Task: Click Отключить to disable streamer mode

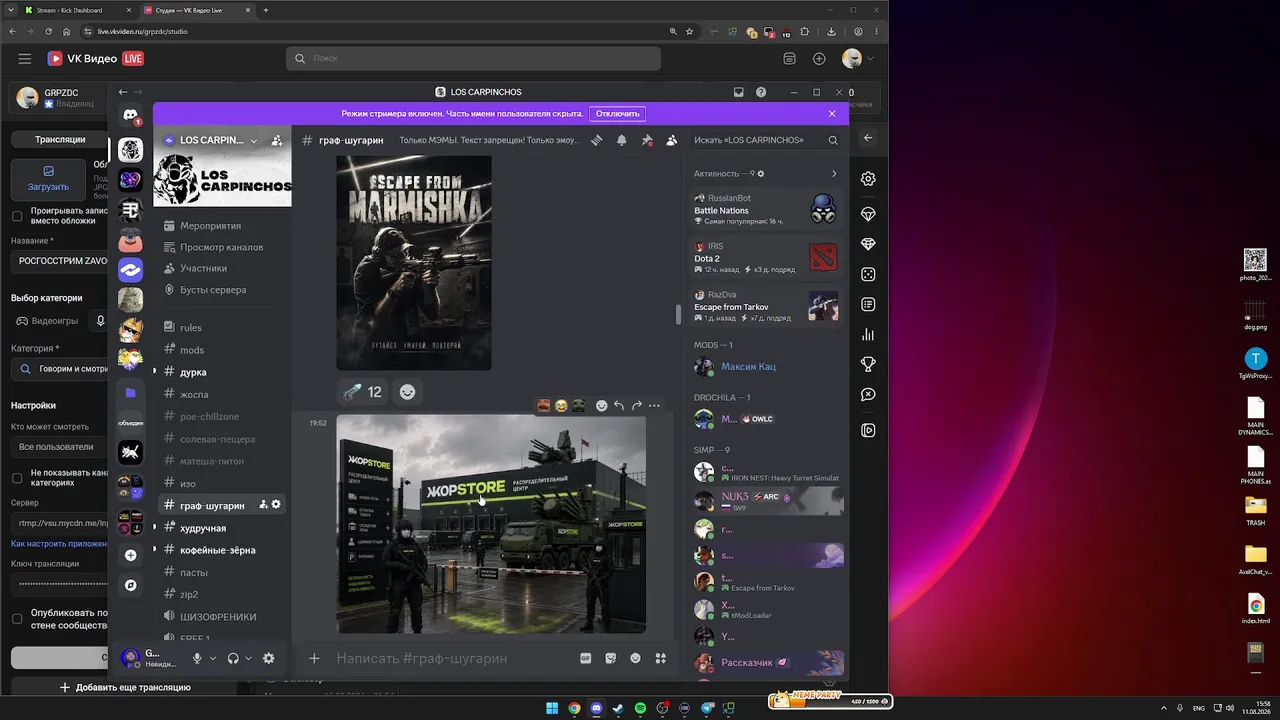Action: coord(617,114)
